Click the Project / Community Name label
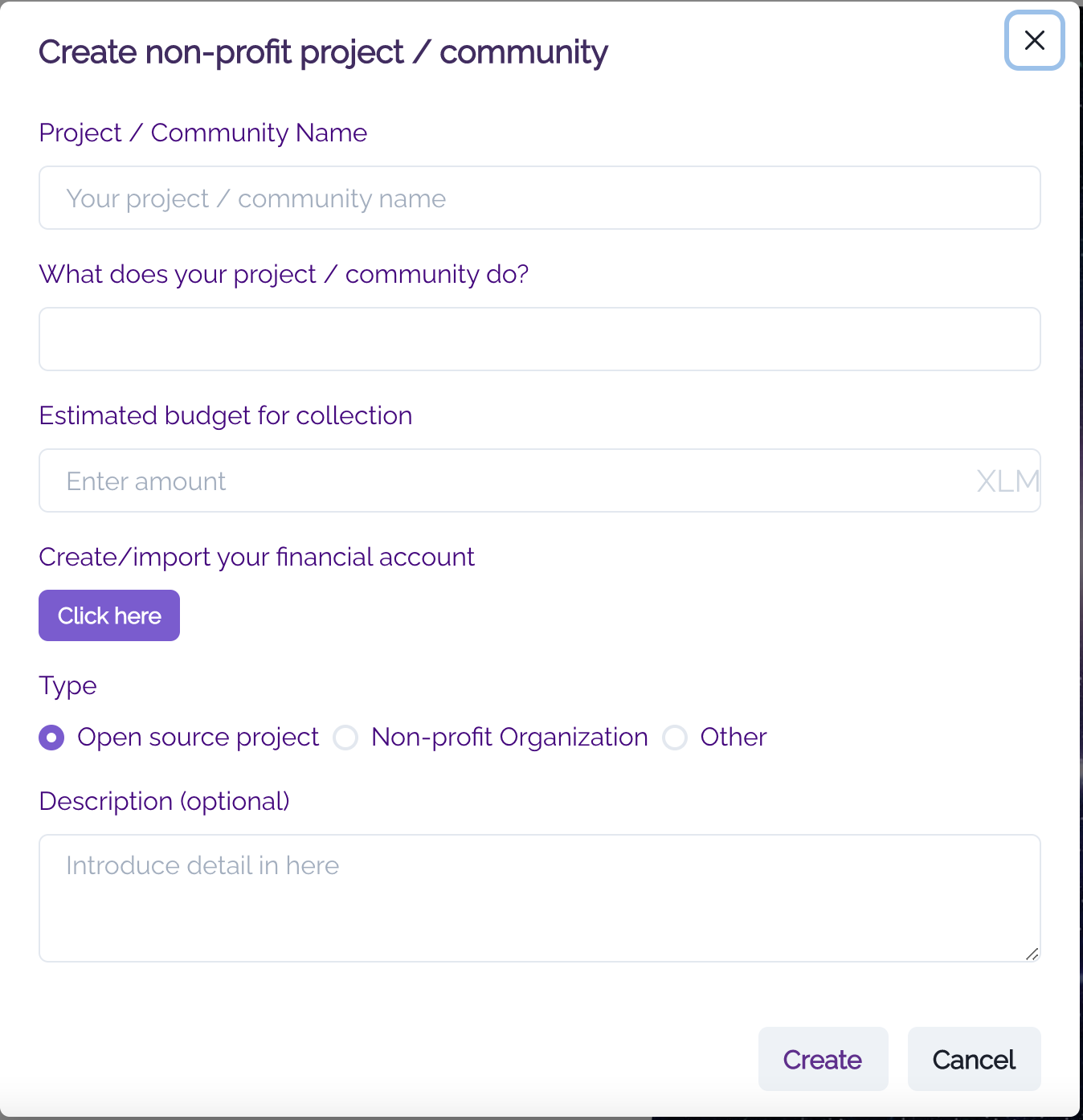1083x1120 pixels. point(202,133)
